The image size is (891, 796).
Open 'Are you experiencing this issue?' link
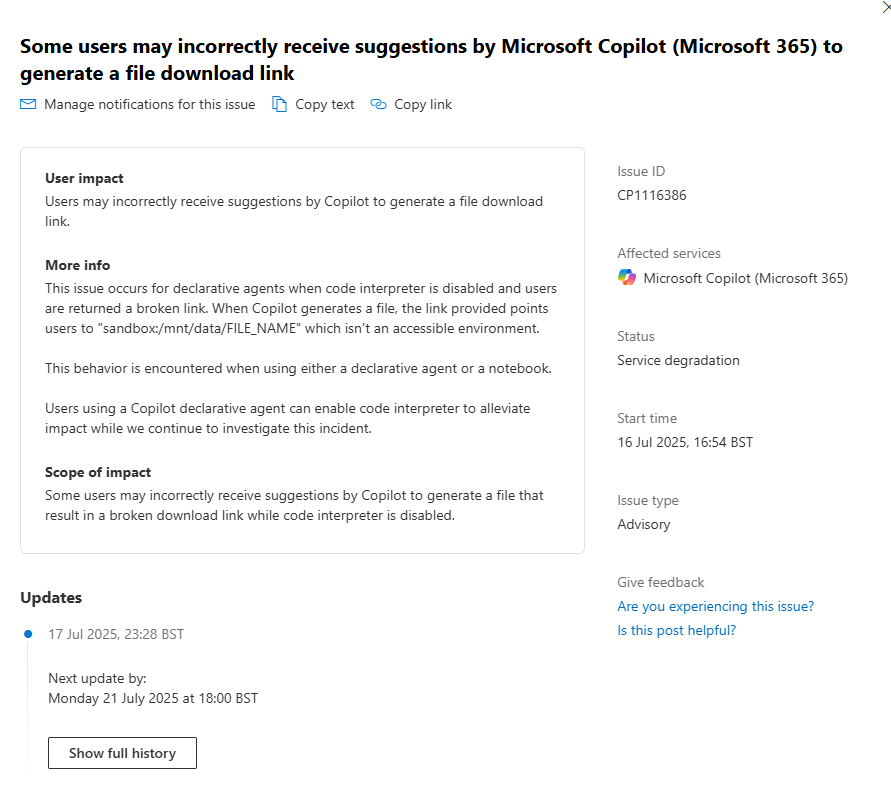[x=715, y=606]
